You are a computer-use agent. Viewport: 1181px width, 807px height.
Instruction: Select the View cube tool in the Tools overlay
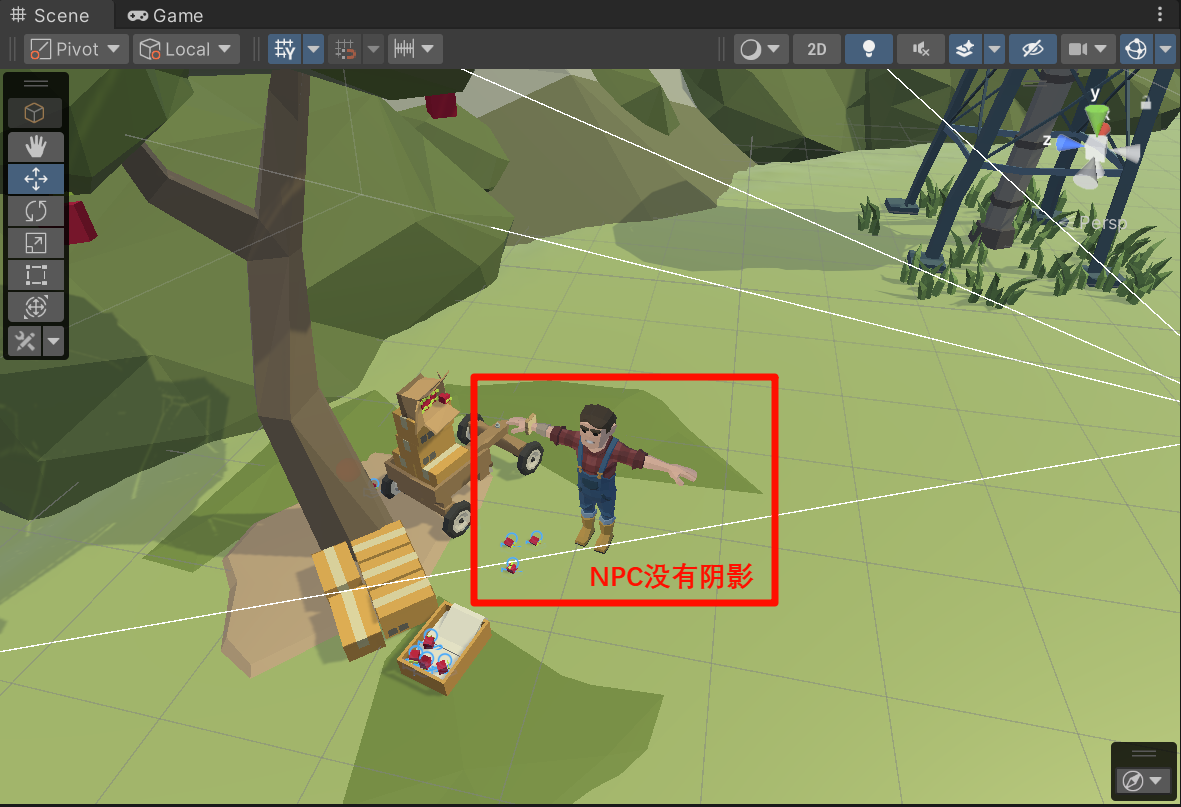pyautogui.click(x=35, y=113)
